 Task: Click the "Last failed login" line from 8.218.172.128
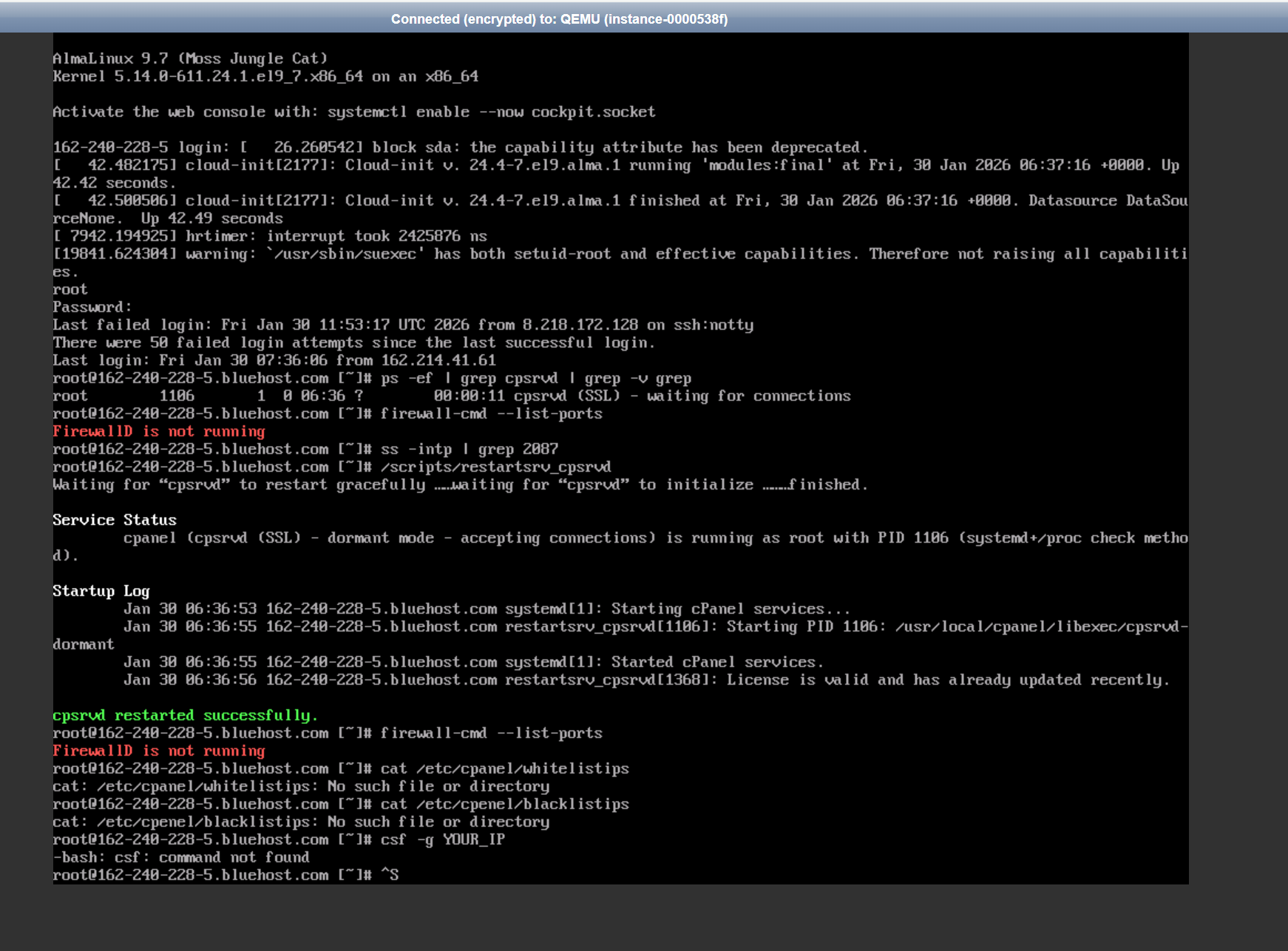(403, 325)
